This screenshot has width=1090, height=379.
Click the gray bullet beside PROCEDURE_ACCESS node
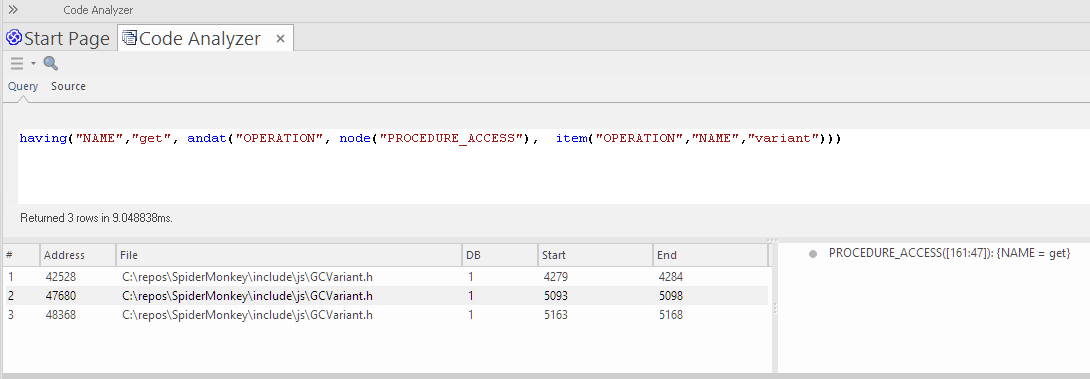coord(813,254)
